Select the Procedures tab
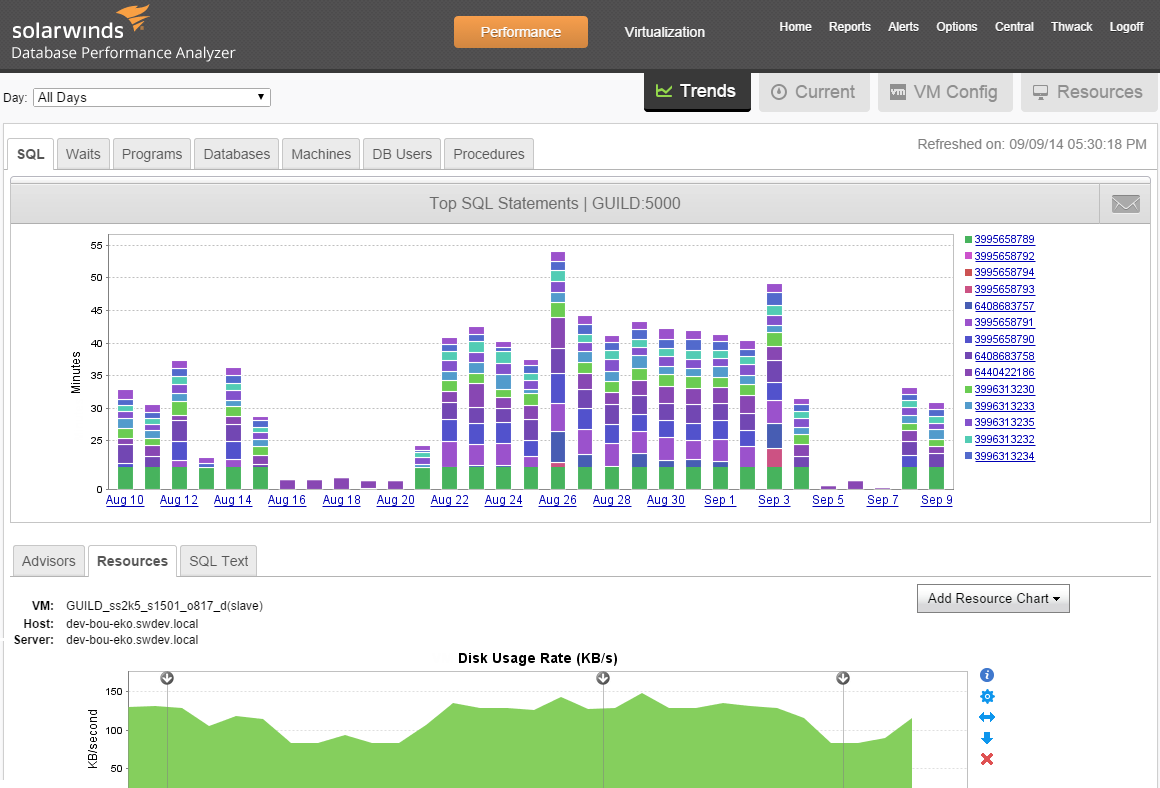Screen dimensions: 1160x788 (x=489, y=154)
